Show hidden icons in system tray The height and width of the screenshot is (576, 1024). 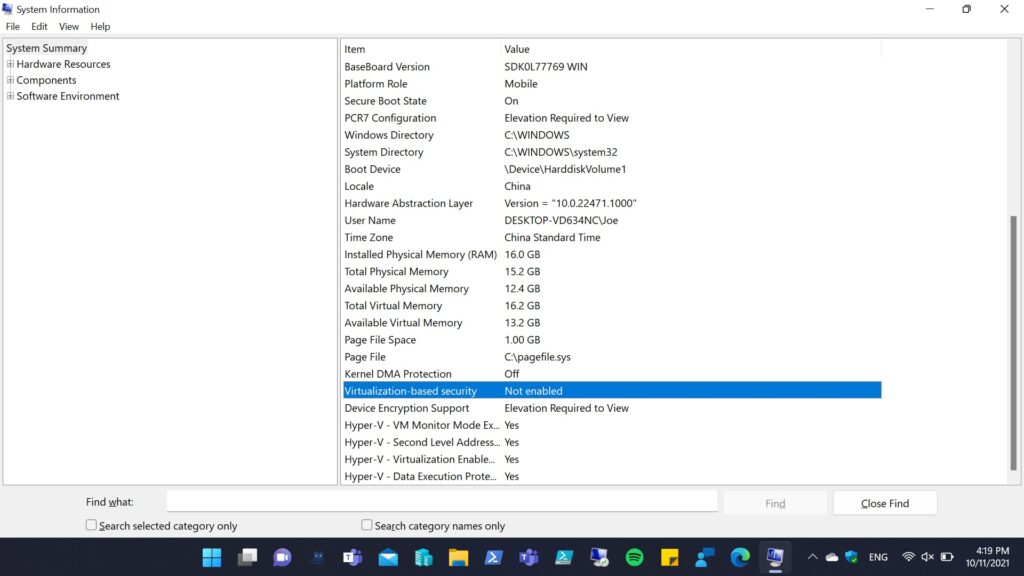pyautogui.click(x=811, y=557)
